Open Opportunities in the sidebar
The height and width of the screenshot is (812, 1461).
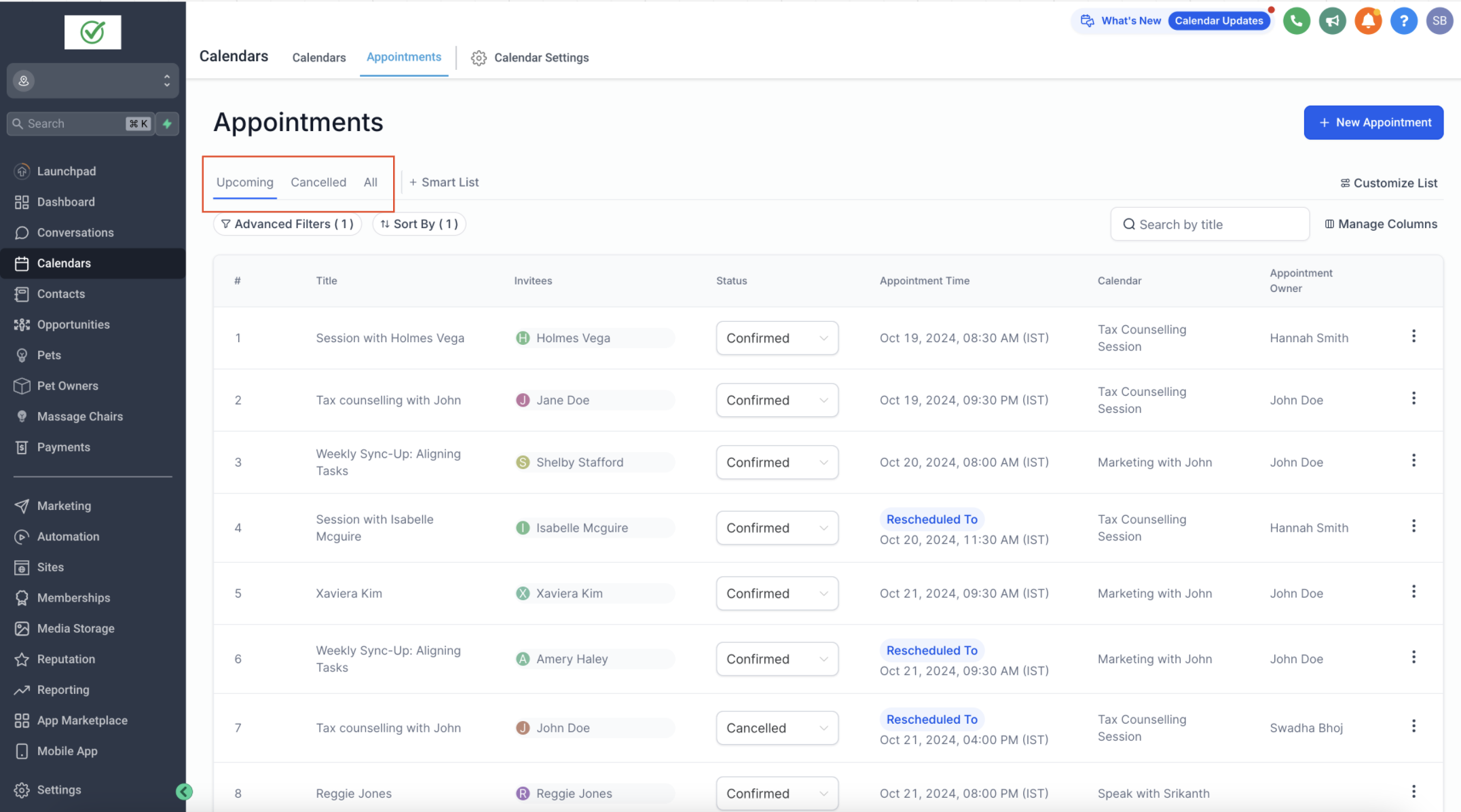(x=73, y=325)
